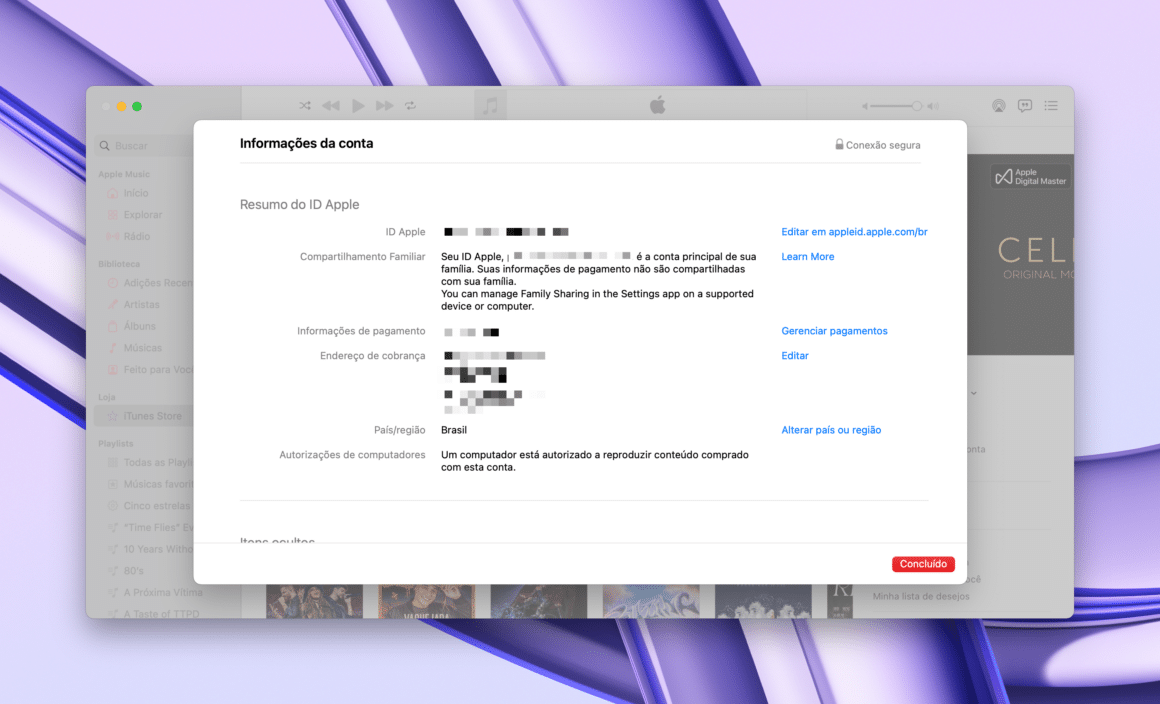Adjust the volume slider
The height and width of the screenshot is (704, 1160).
click(x=893, y=105)
